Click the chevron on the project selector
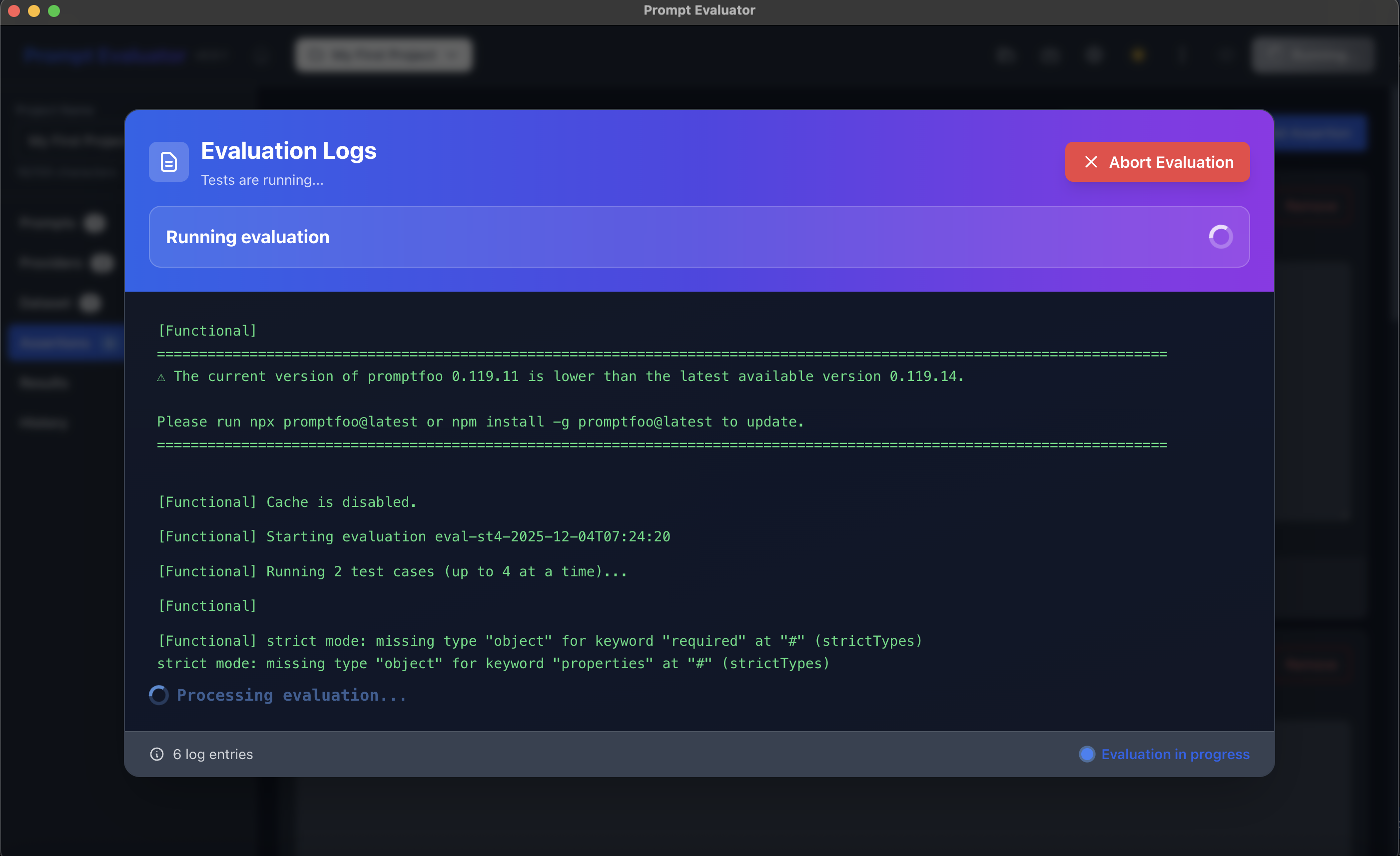1400x856 pixels. click(453, 55)
